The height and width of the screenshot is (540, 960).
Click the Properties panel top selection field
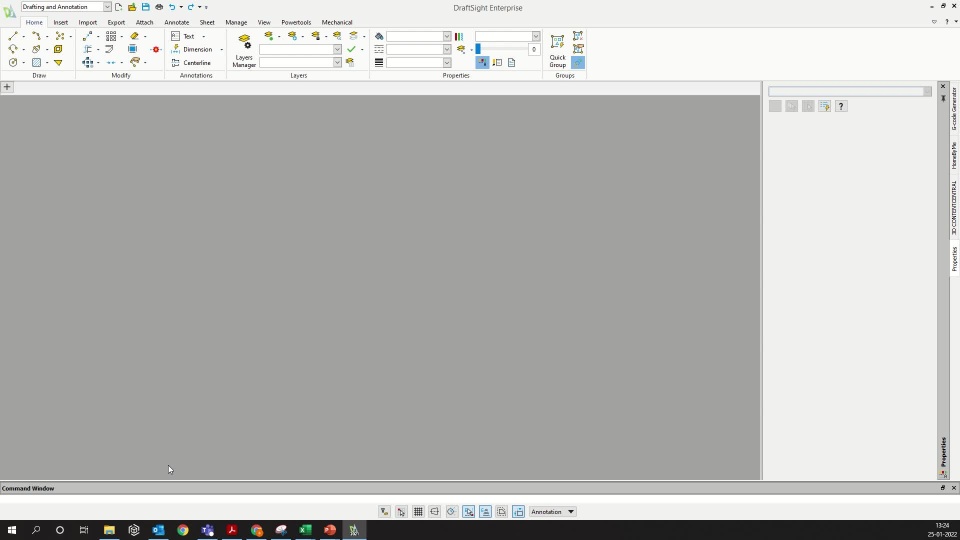[850, 91]
